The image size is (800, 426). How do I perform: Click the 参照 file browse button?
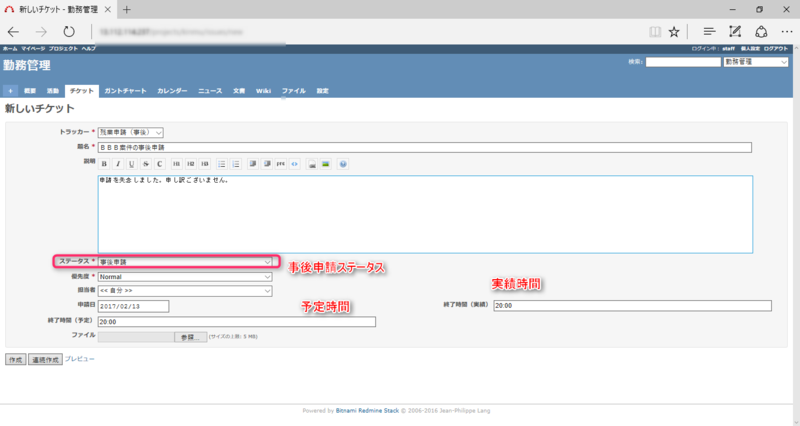pos(190,337)
